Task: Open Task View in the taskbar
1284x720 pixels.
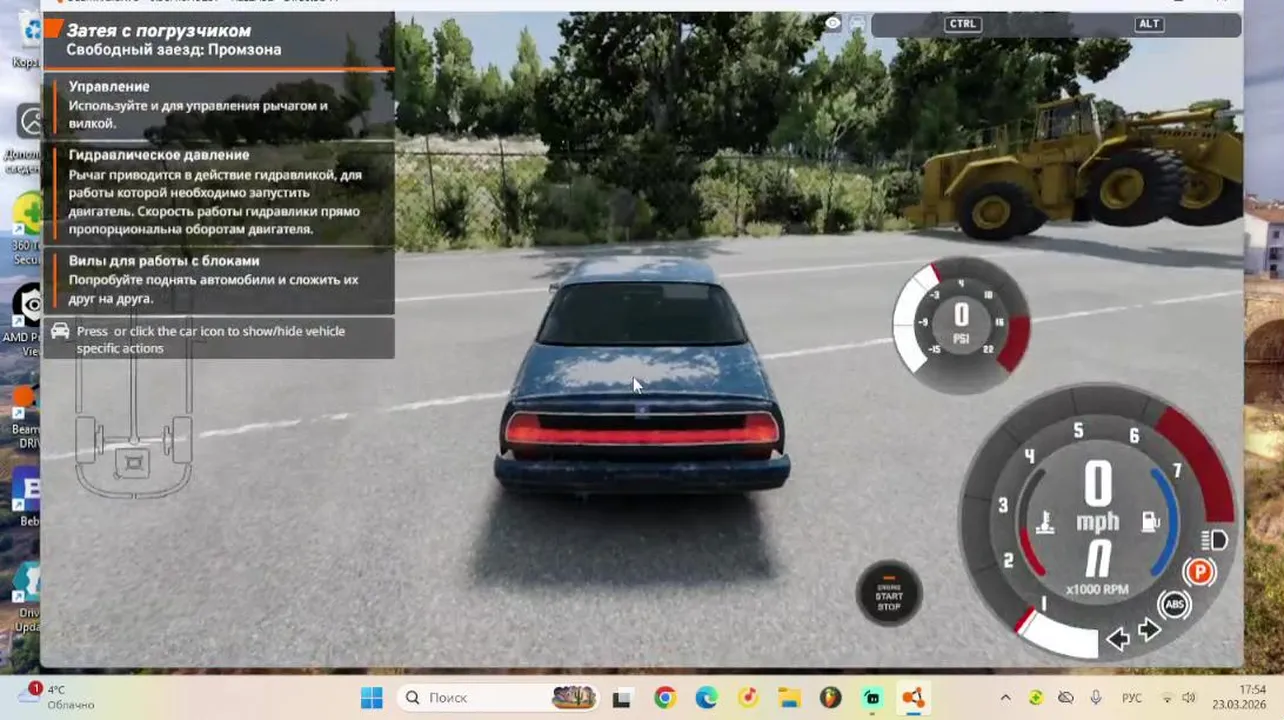Action: click(x=623, y=698)
